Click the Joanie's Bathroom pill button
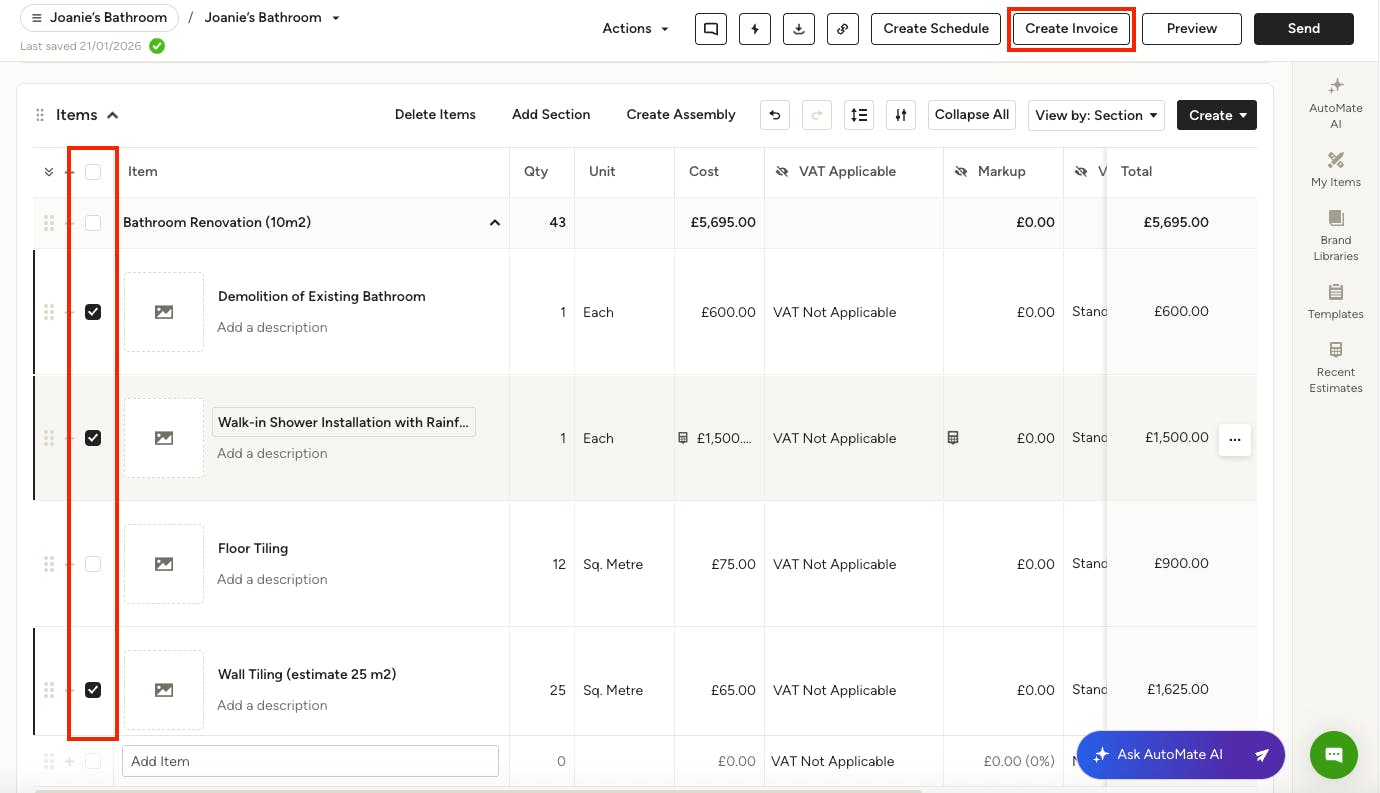 99,18
